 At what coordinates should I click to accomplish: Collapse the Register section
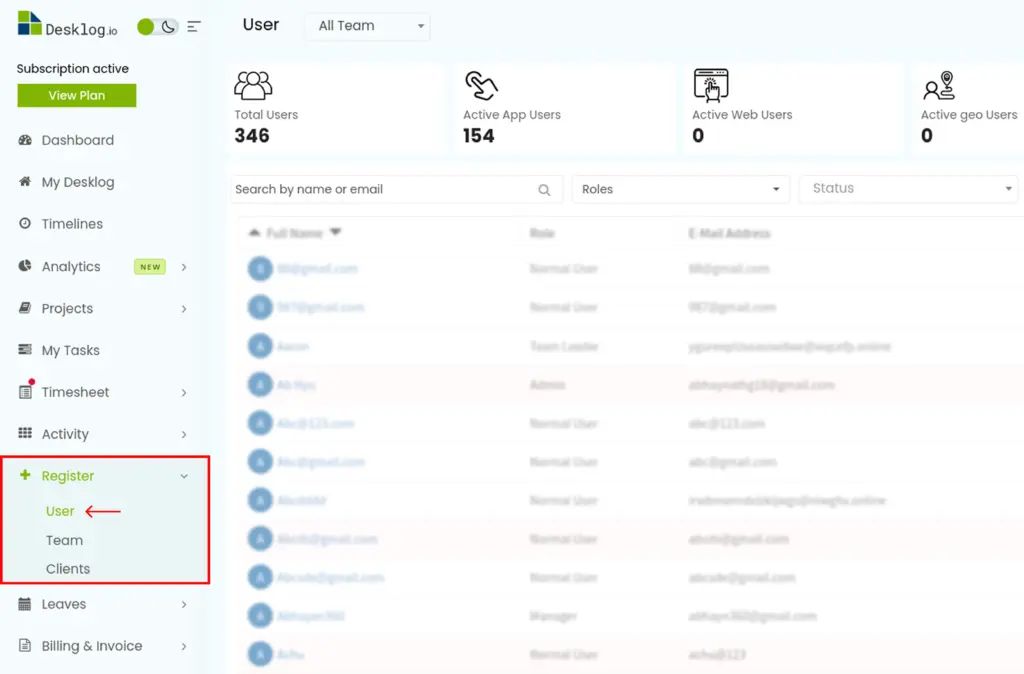click(x=184, y=477)
